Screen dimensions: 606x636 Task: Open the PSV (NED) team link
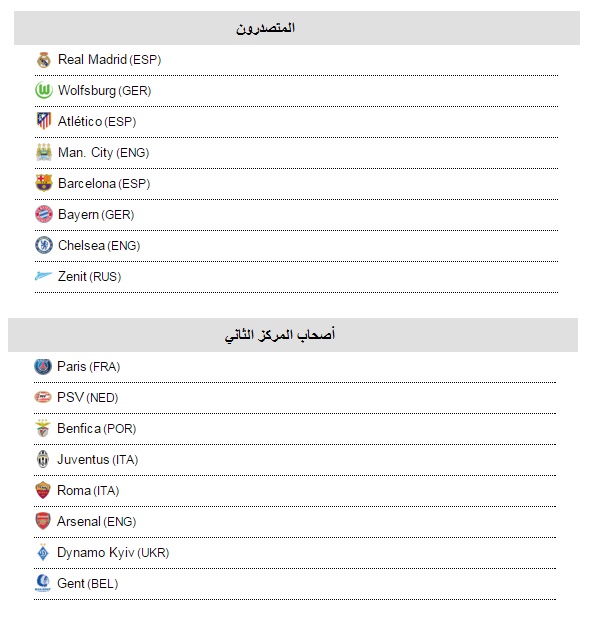coord(88,397)
